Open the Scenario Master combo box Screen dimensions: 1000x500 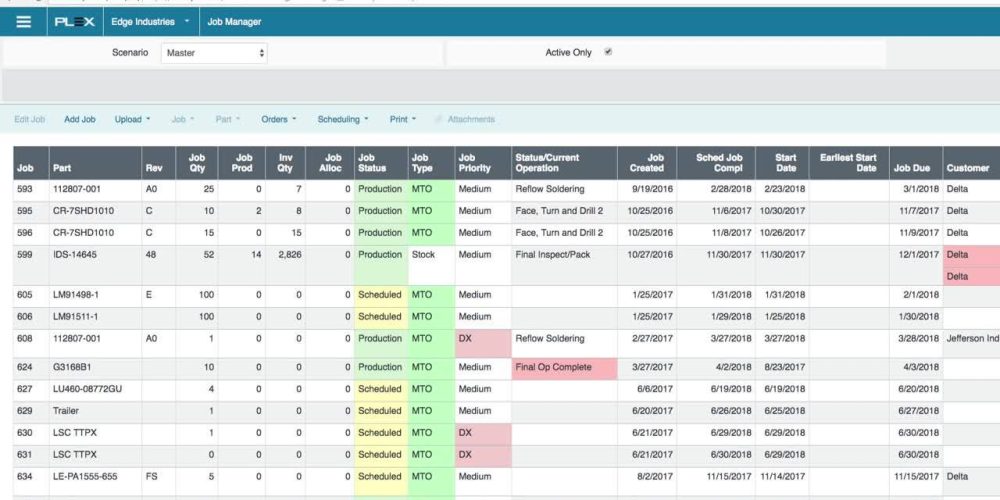[x=214, y=52]
